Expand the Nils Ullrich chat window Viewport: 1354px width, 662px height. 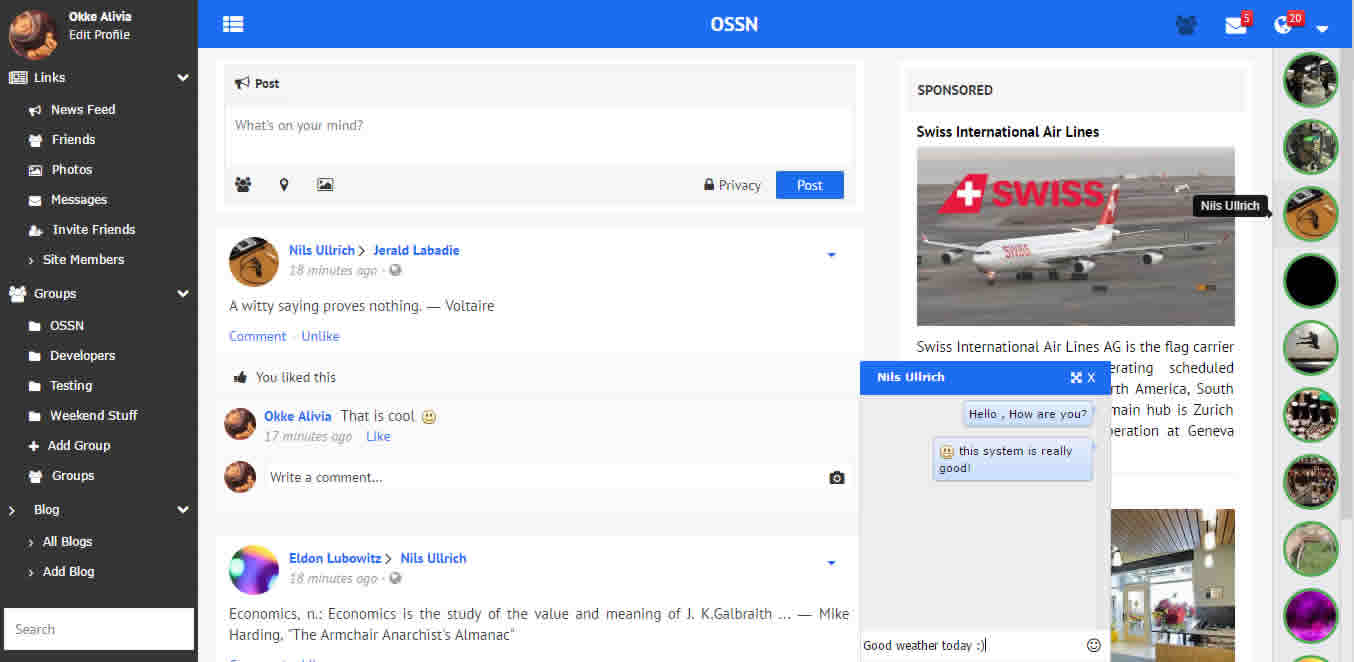1076,378
